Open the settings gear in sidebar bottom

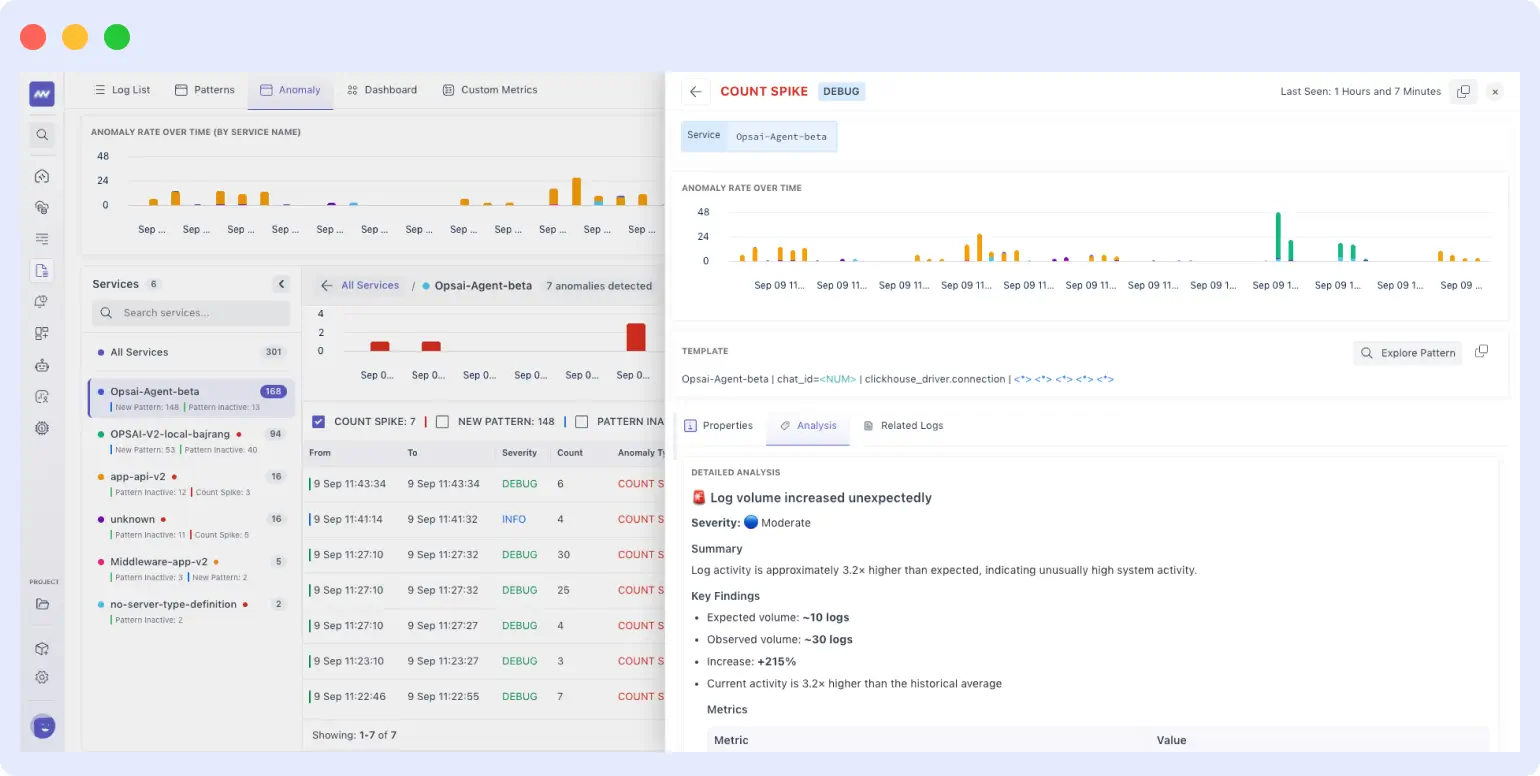click(42, 677)
